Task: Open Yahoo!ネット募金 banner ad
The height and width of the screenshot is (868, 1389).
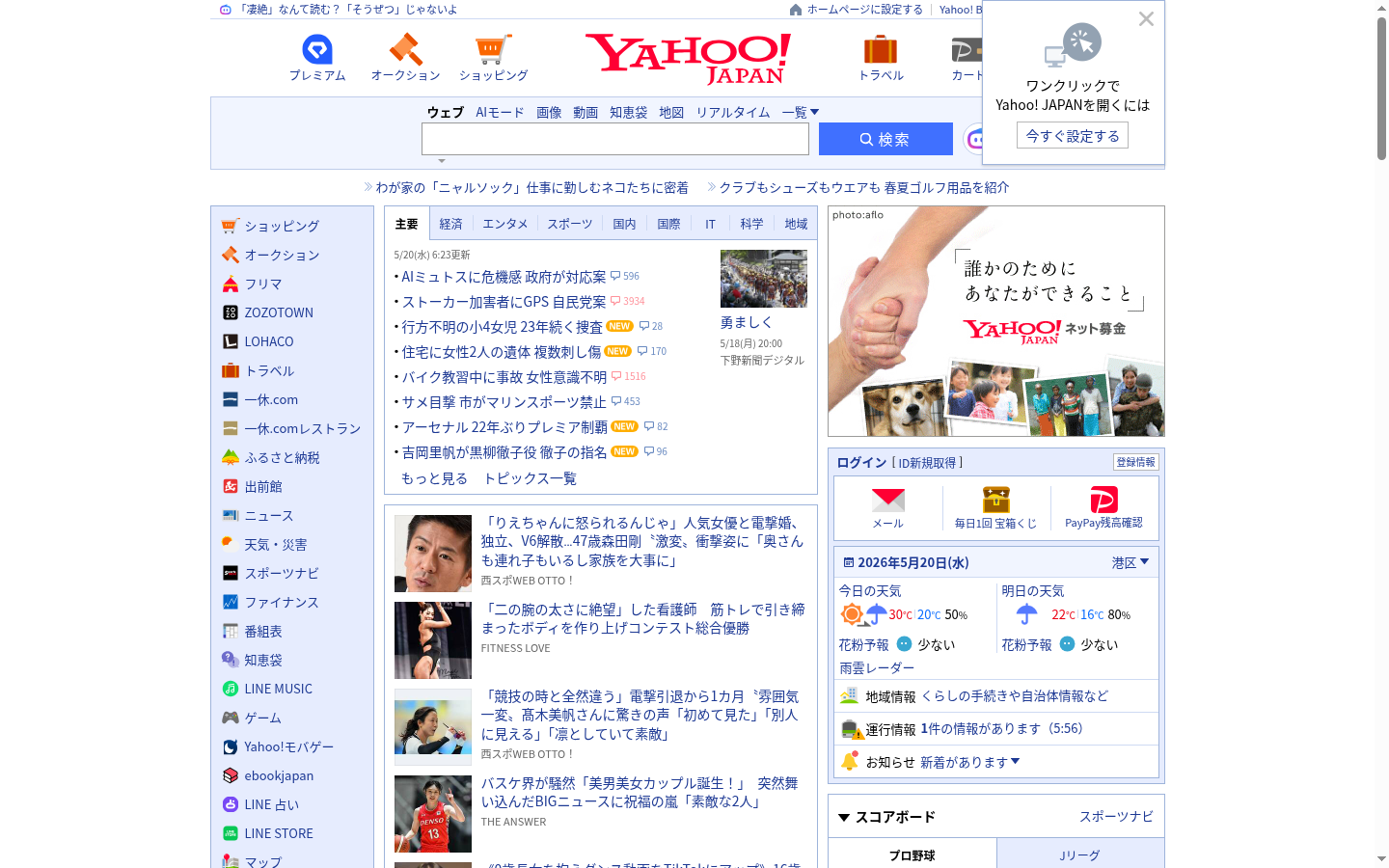Action: pyautogui.click(x=996, y=321)
